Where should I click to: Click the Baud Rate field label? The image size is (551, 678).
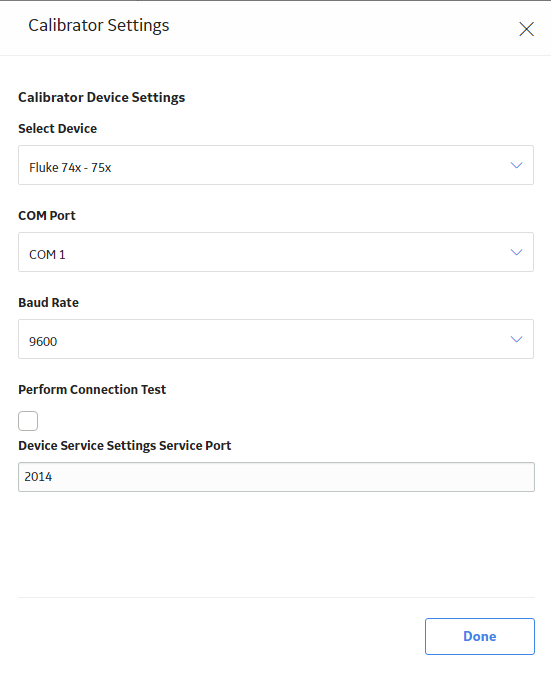click(48, 302)
